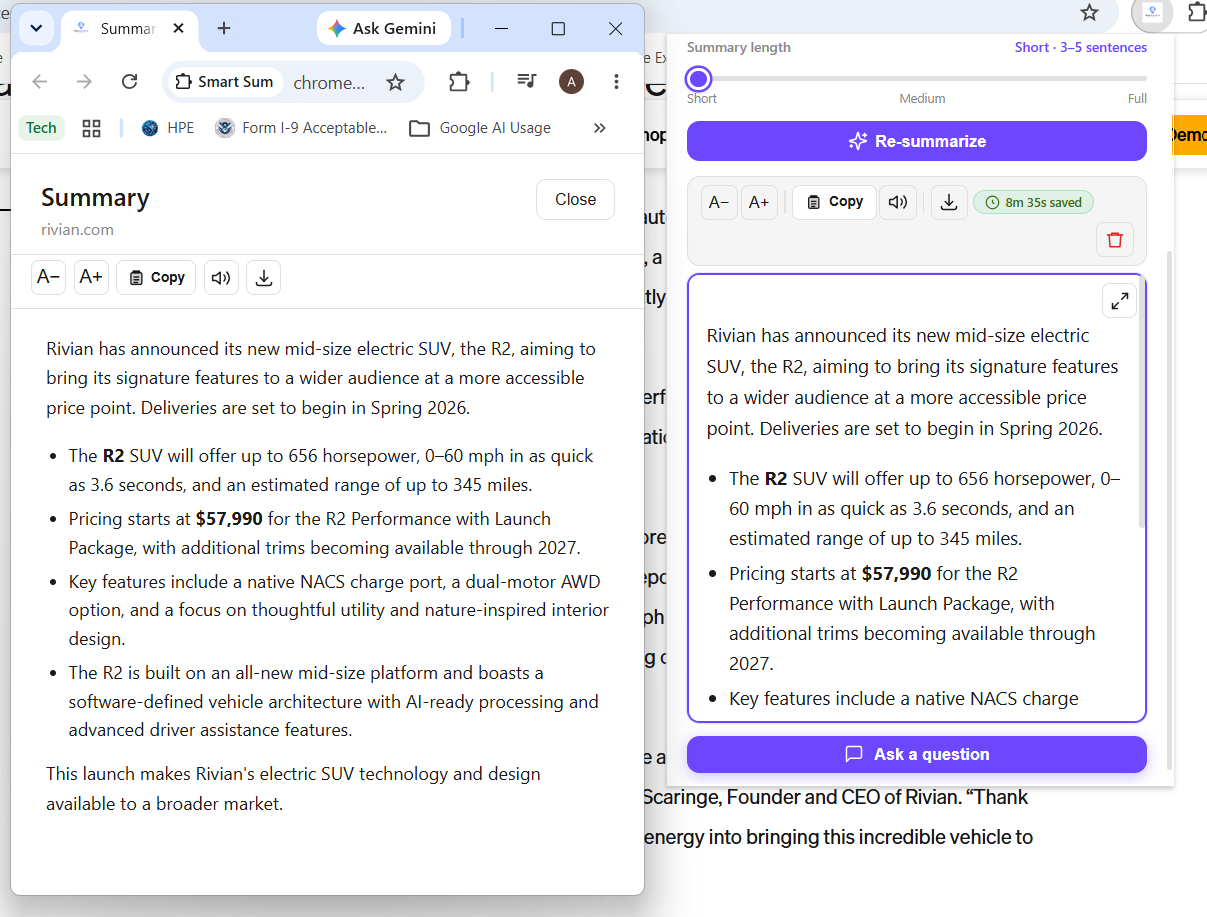Viewport: 1207px width, 917px height.
Task: Open background window Extensions puzzle icon
Action: click(x=1196, y=12)
